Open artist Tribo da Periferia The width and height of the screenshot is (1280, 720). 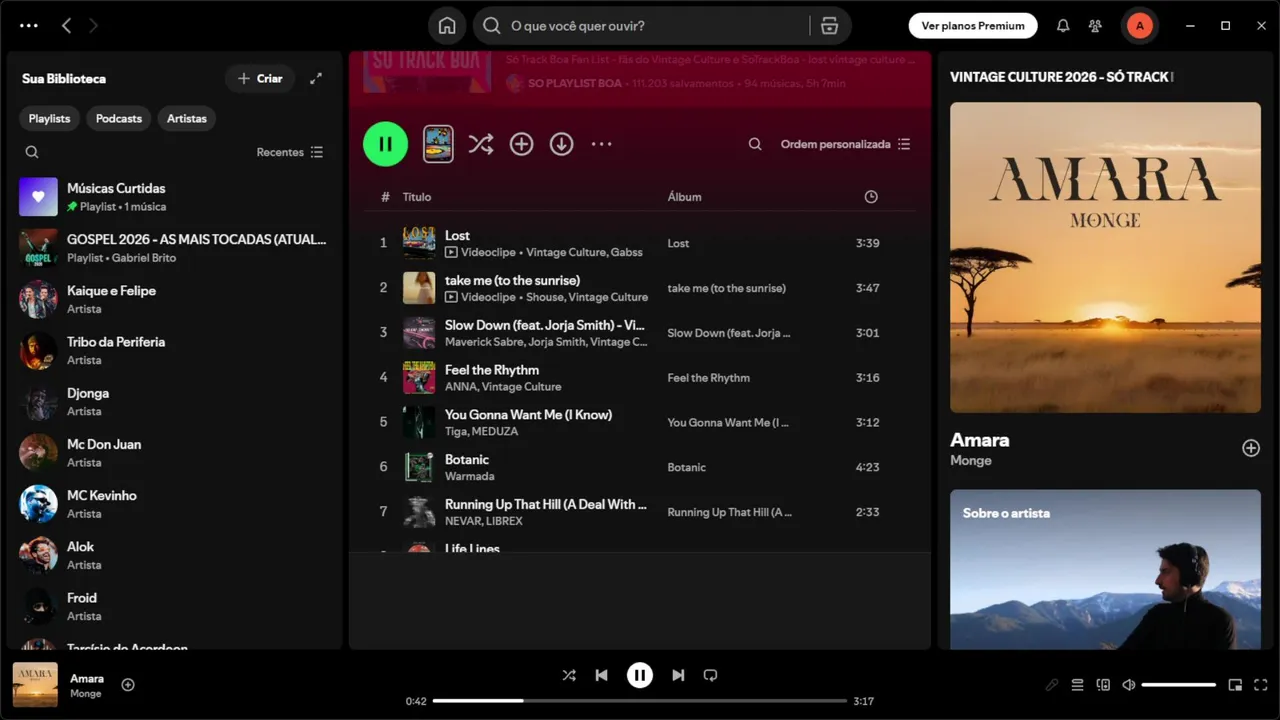174,350
